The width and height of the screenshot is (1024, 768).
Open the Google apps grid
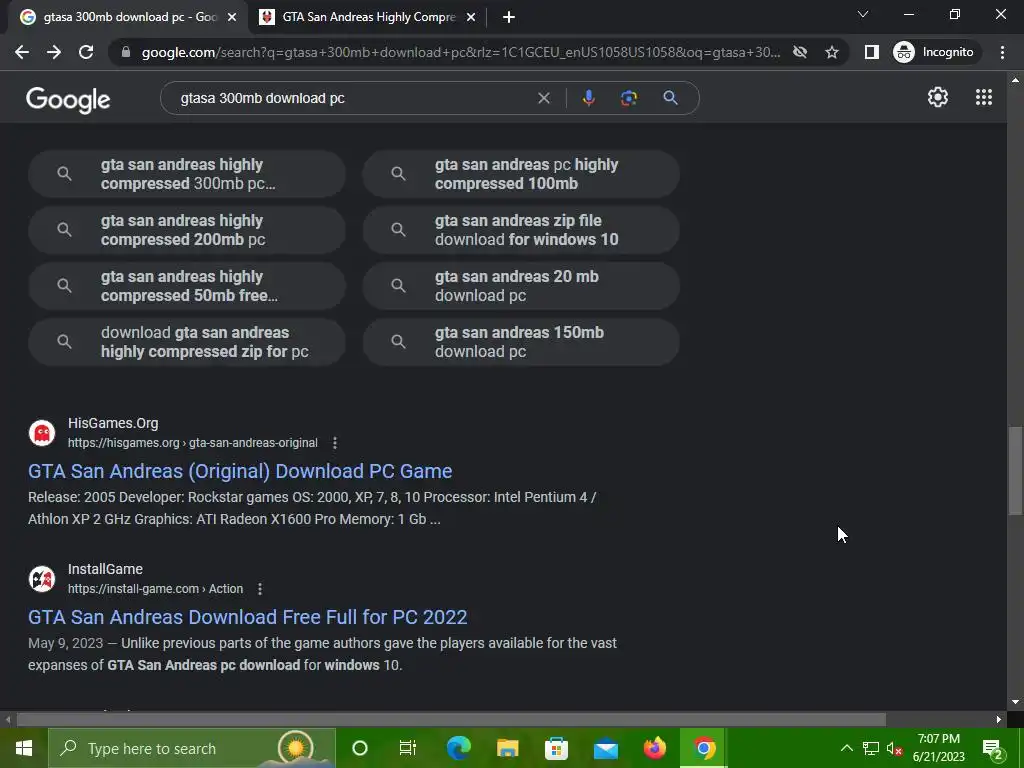click(984, 97)
